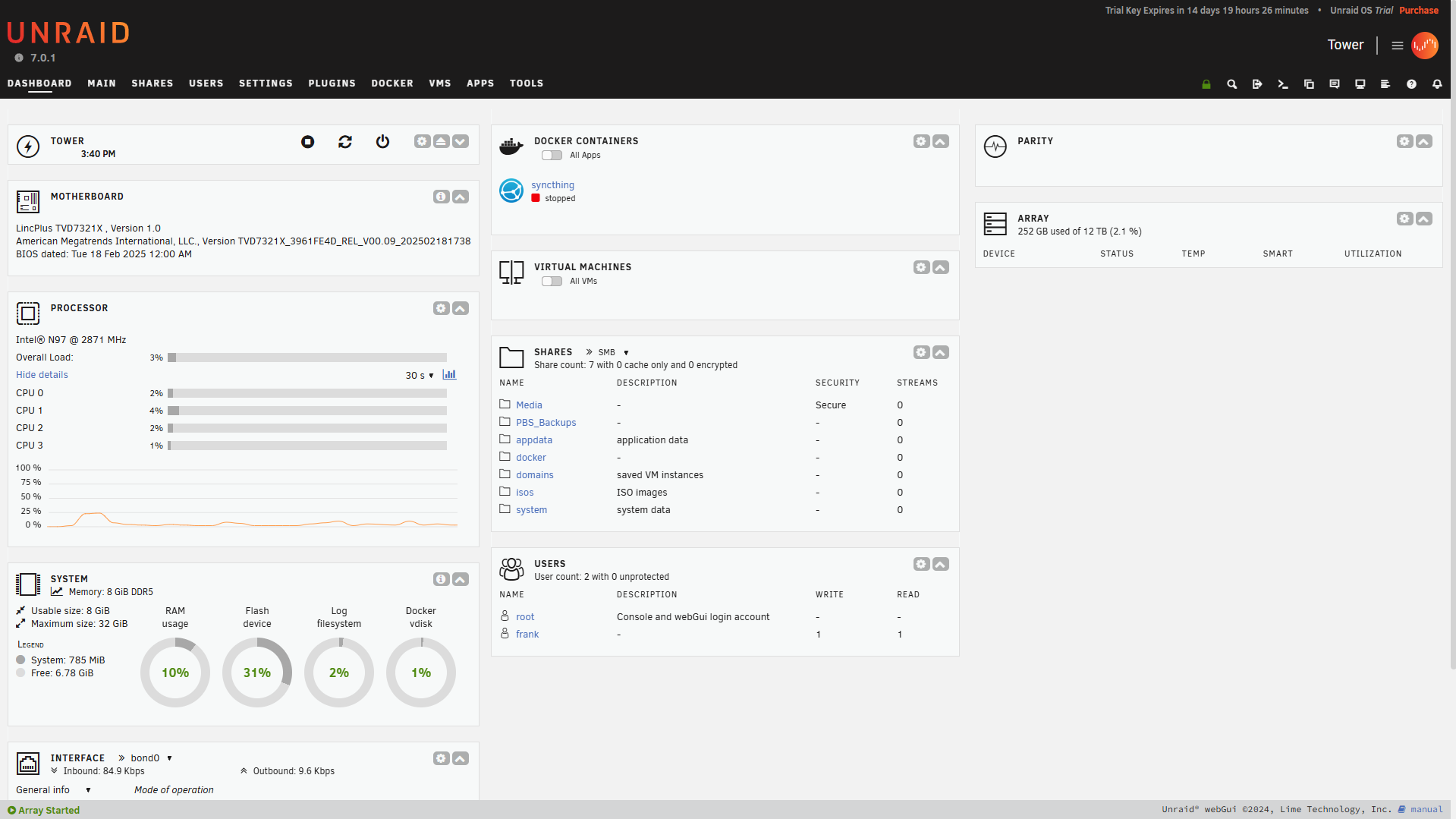Click the system info monitor icon
The width and height of the screenshot is (1456, 819).
coord(1360,84)
